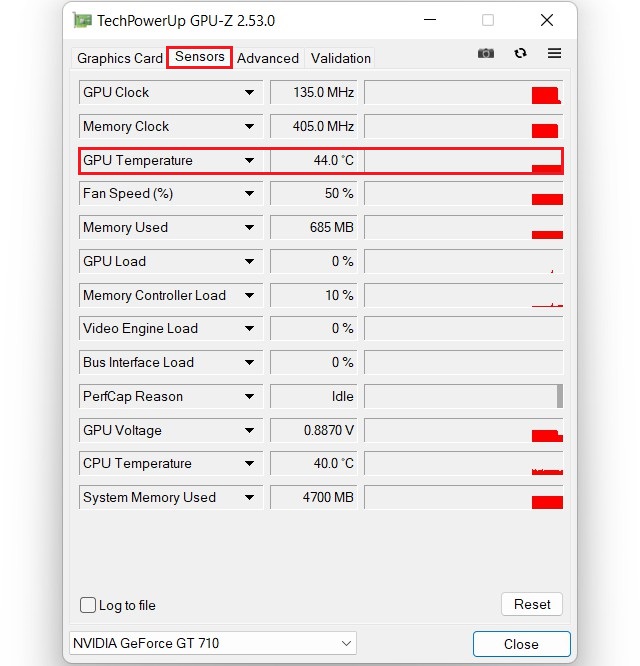This screenshot has height=666, width=640.
Task: Expand the GPU Clock dropdown arrow
Action: (x=249, y=92)
